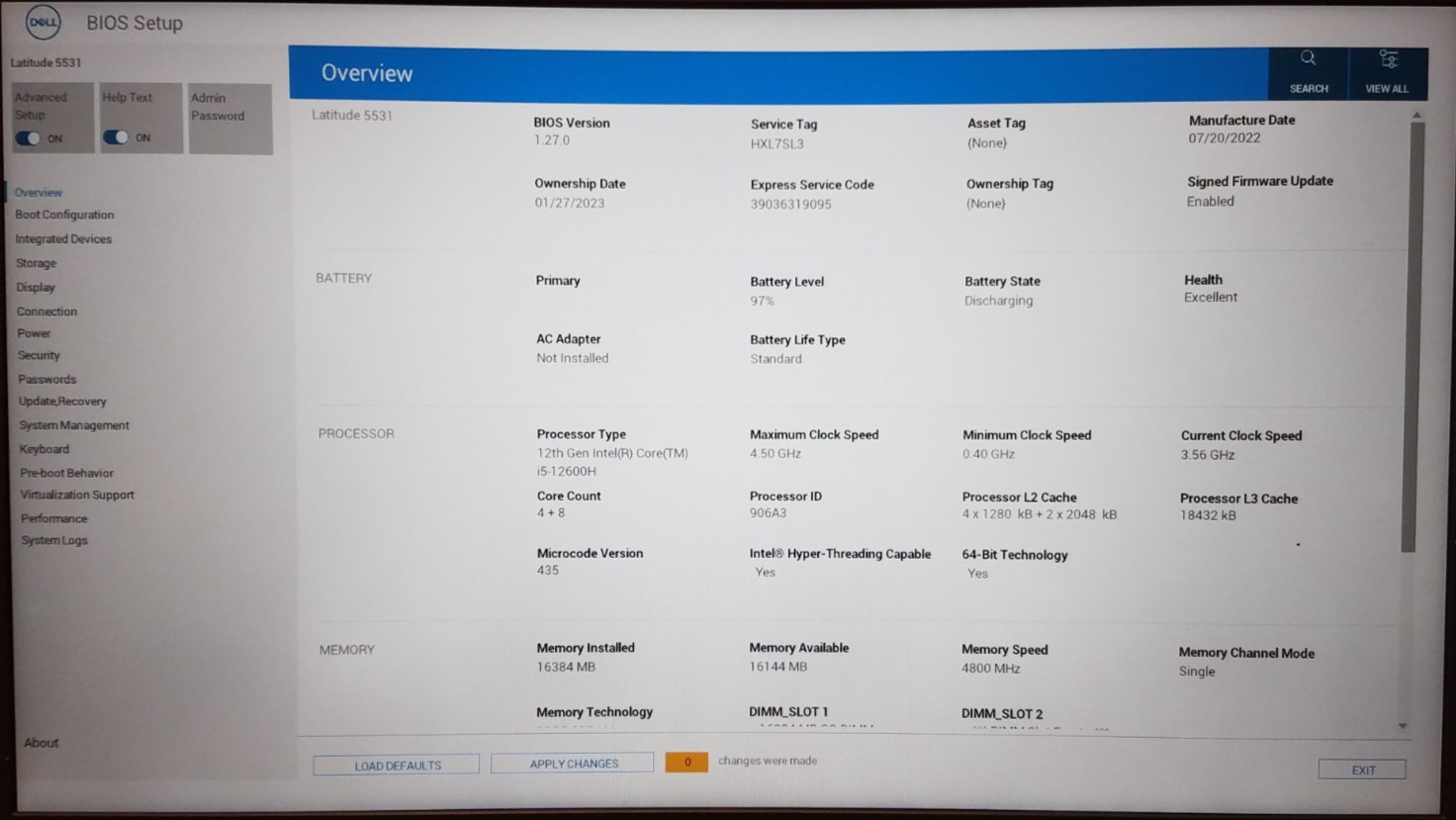This screenshot has width=1456, height=820.
Task: Open Boot Configuration section
Action: [x=64, y=215]
